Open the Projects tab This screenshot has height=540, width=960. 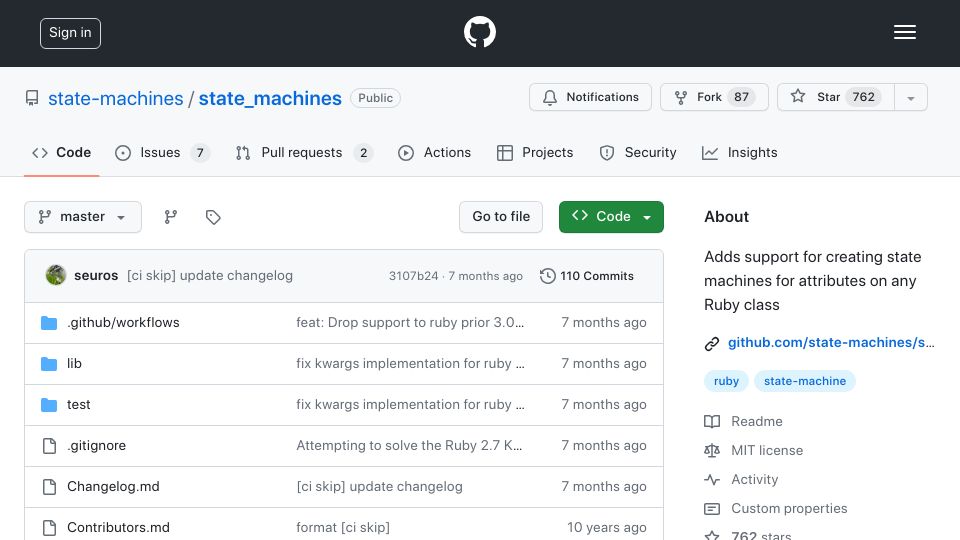[x=535, y=152]
